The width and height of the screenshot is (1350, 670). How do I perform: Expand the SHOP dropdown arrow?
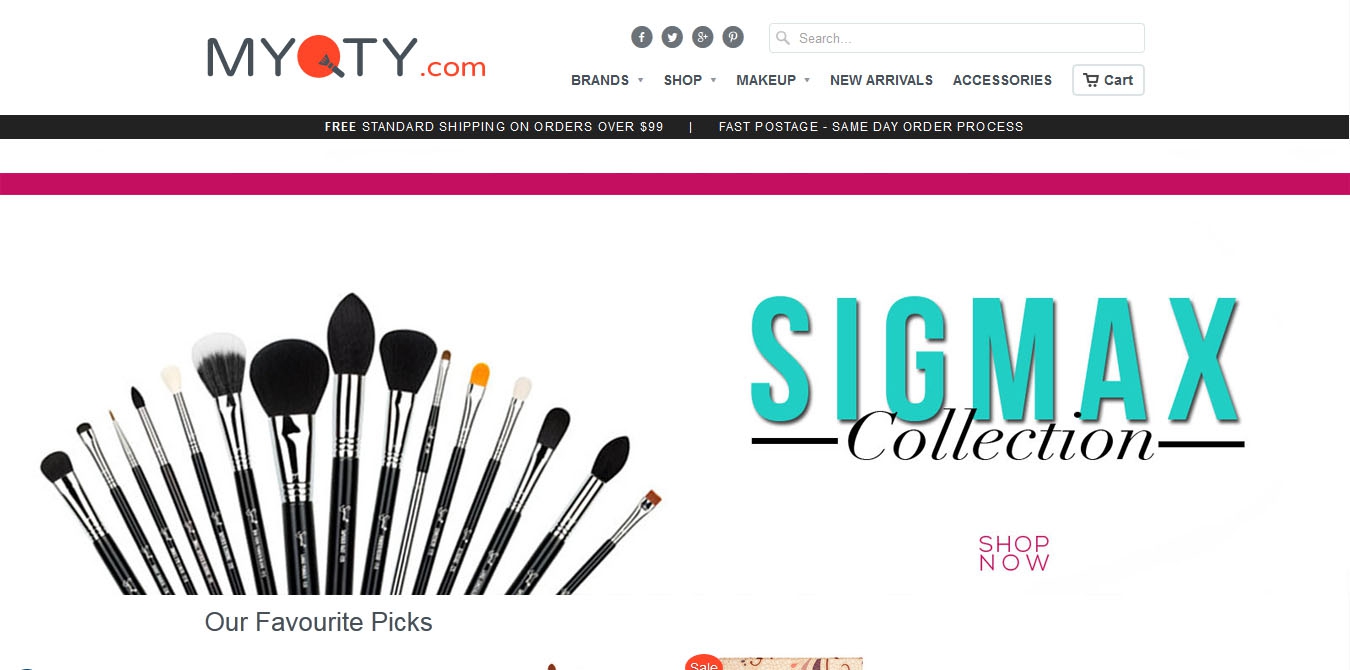click(713, 80)
